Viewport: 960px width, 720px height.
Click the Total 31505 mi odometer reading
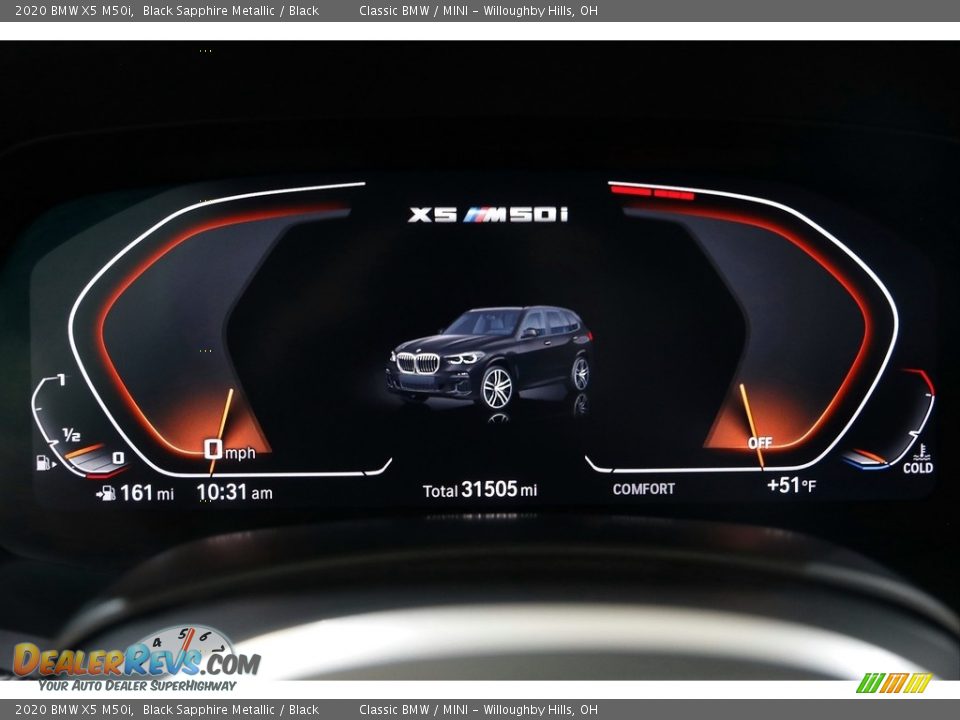[480, 489]
